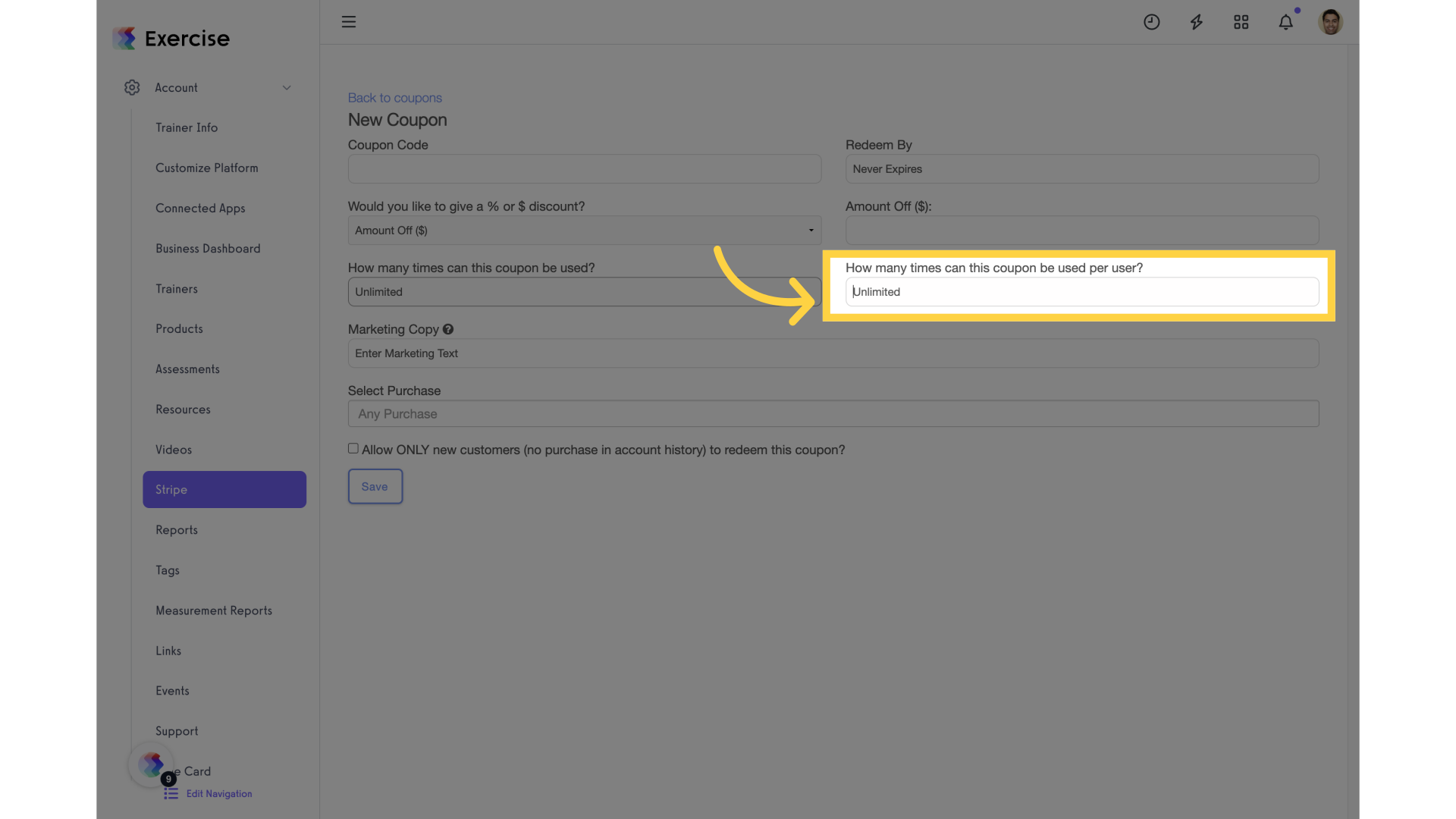Open the hamburger menu icon
This screenshot has width=1456, height=819.
pos(348,22)
